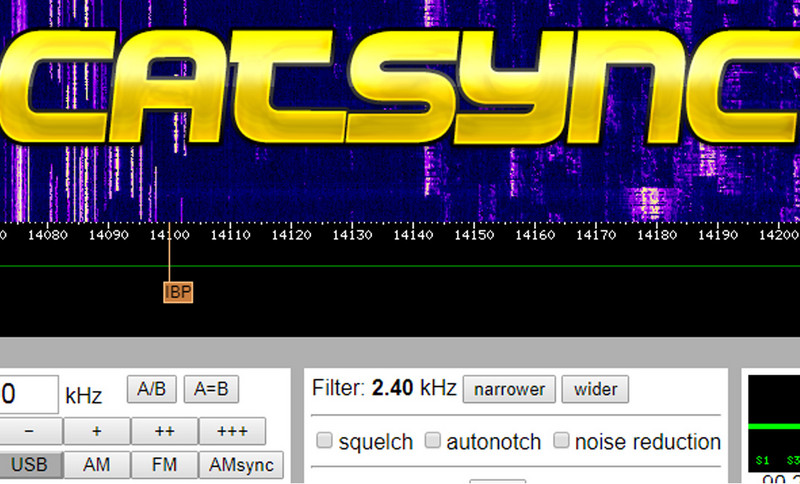Screen dimensions: 800x484
Task: Tune up with the +++ button
Action: tap(232, 431)
